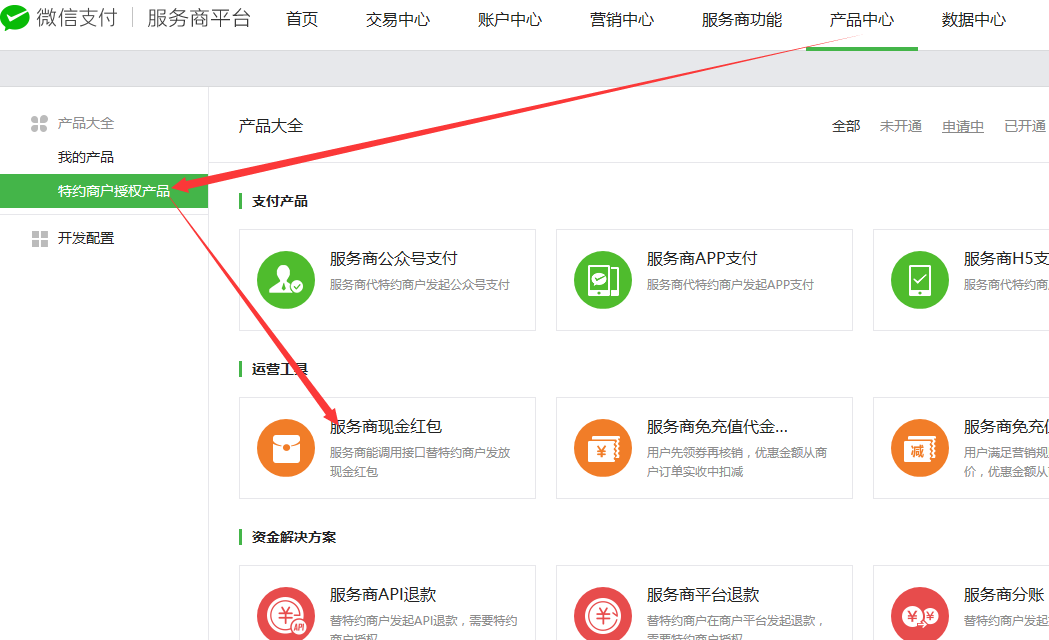Click the 产品大全 four-dot sidebar icon
The image size is (1049, 640).
point(39,123)
